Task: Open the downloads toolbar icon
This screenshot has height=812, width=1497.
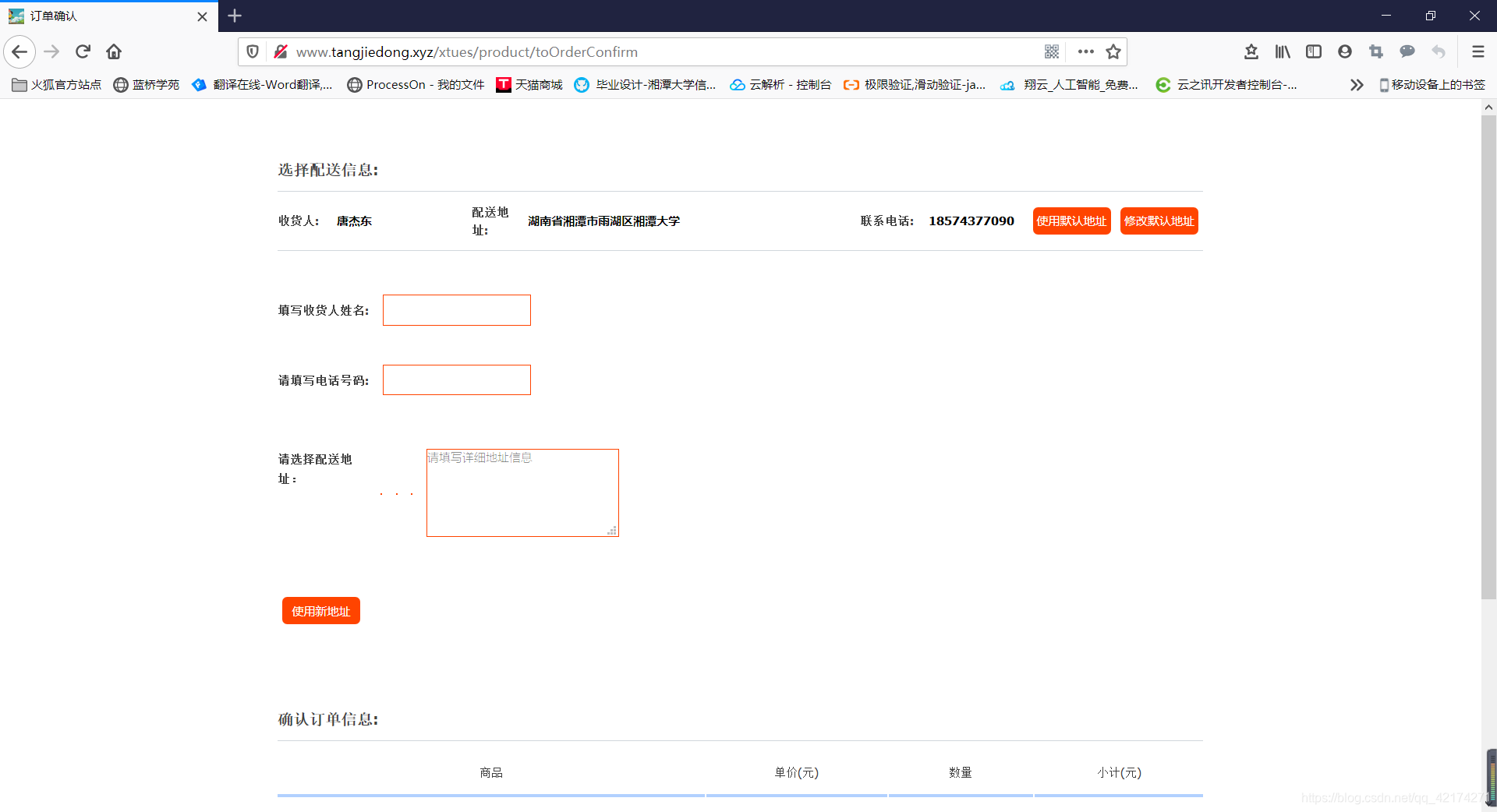Action: click(x=1251, y=52)
